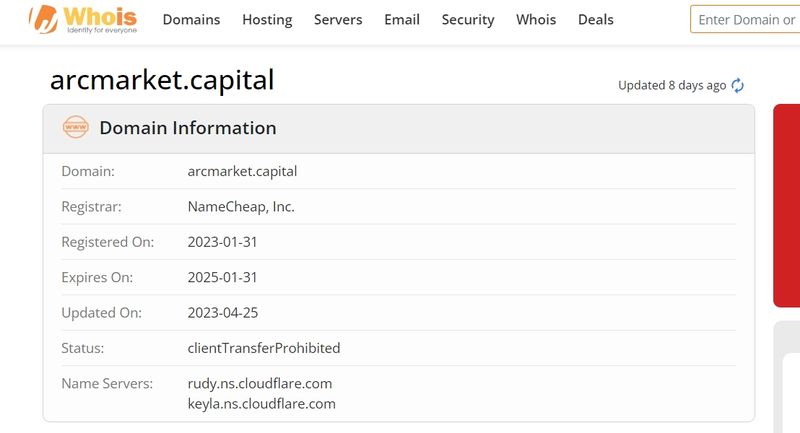Go to the Deals page
800x433 pixels.
pyautogui.click(x=595, y=20)
